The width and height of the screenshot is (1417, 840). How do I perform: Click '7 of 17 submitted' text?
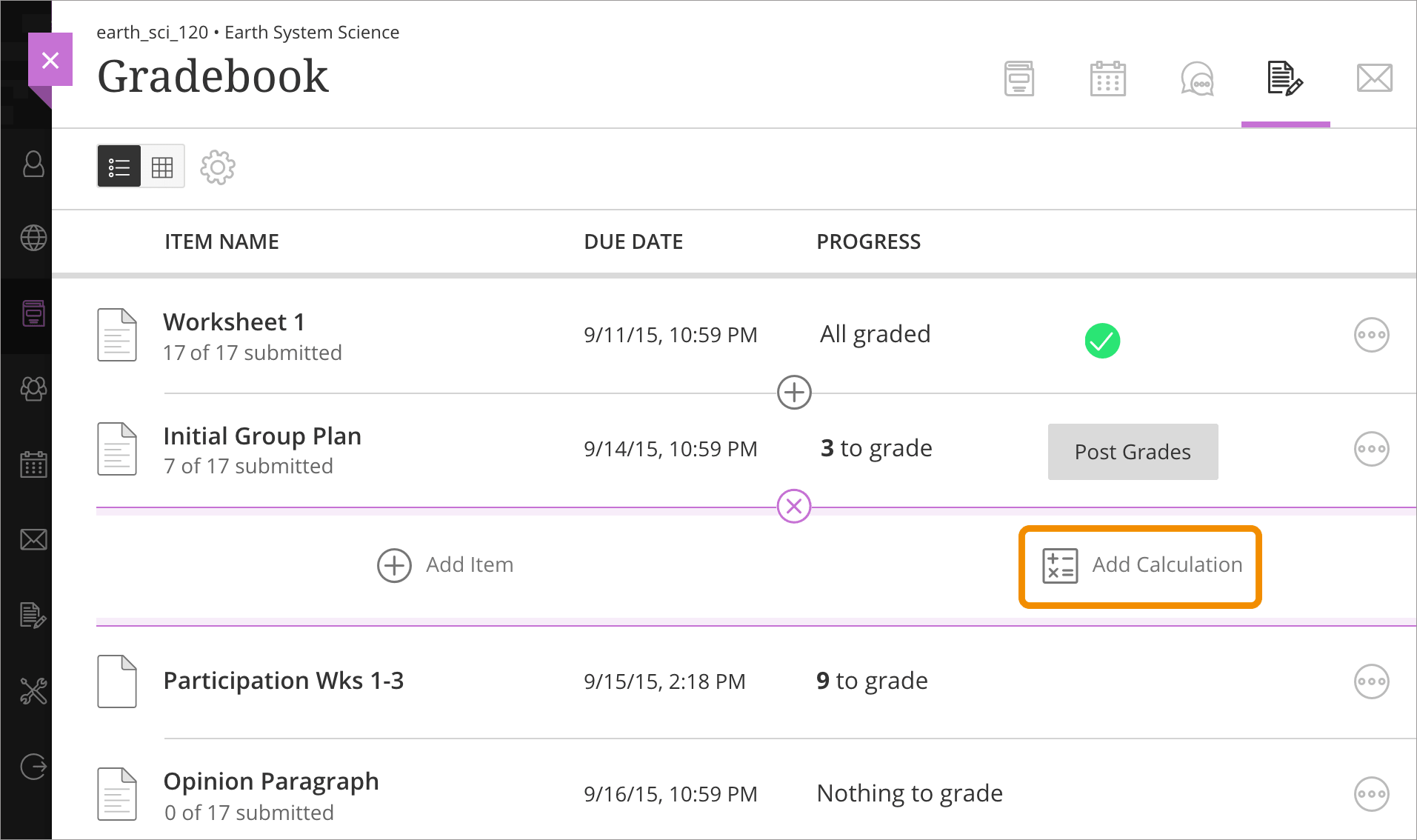pyautogui.click(x=248, y=467)
